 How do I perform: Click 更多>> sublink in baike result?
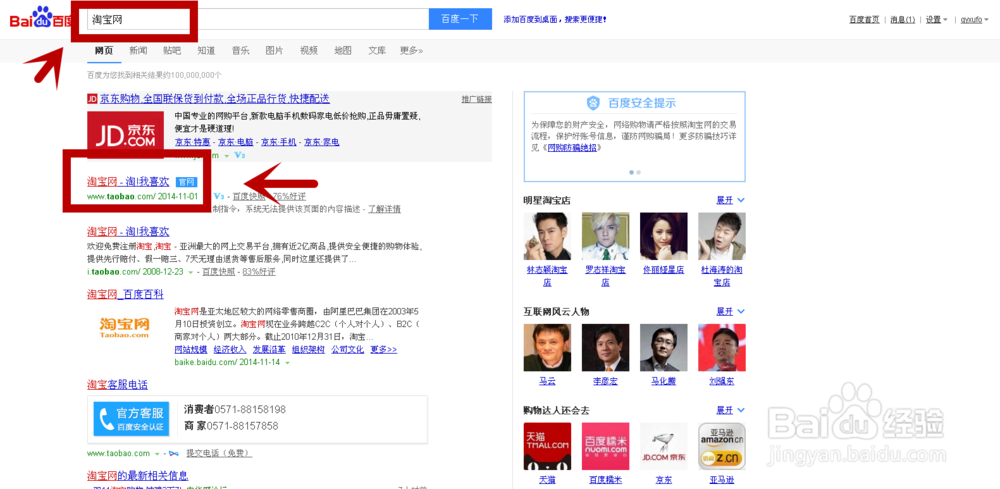383,349
